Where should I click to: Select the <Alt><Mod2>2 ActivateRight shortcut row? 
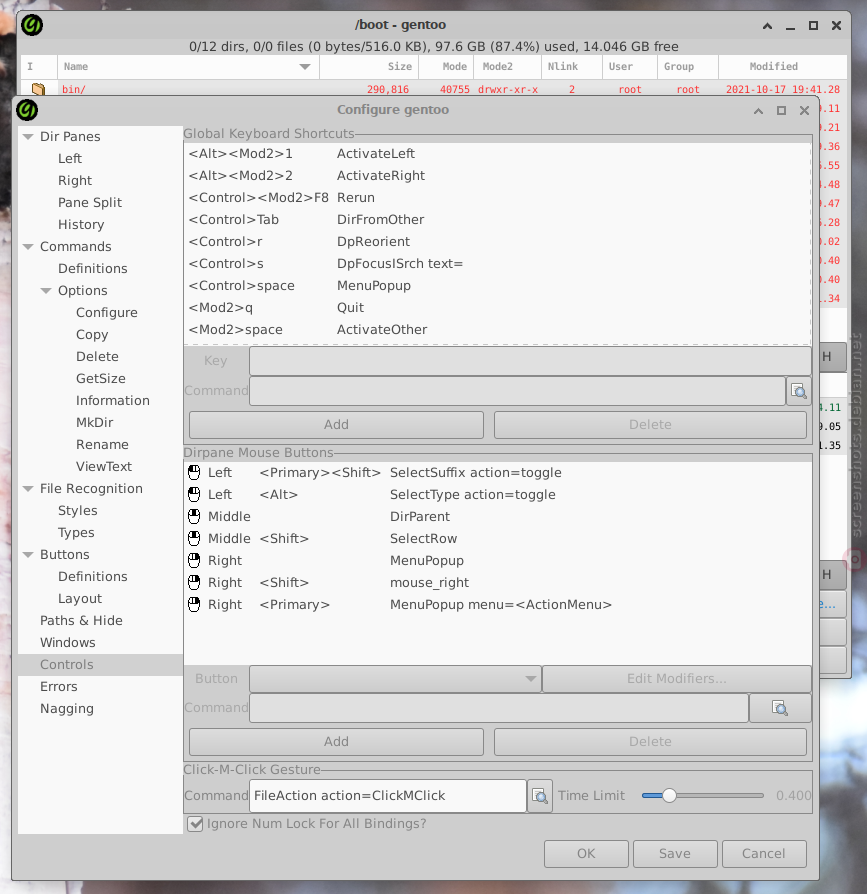point(498,176)
